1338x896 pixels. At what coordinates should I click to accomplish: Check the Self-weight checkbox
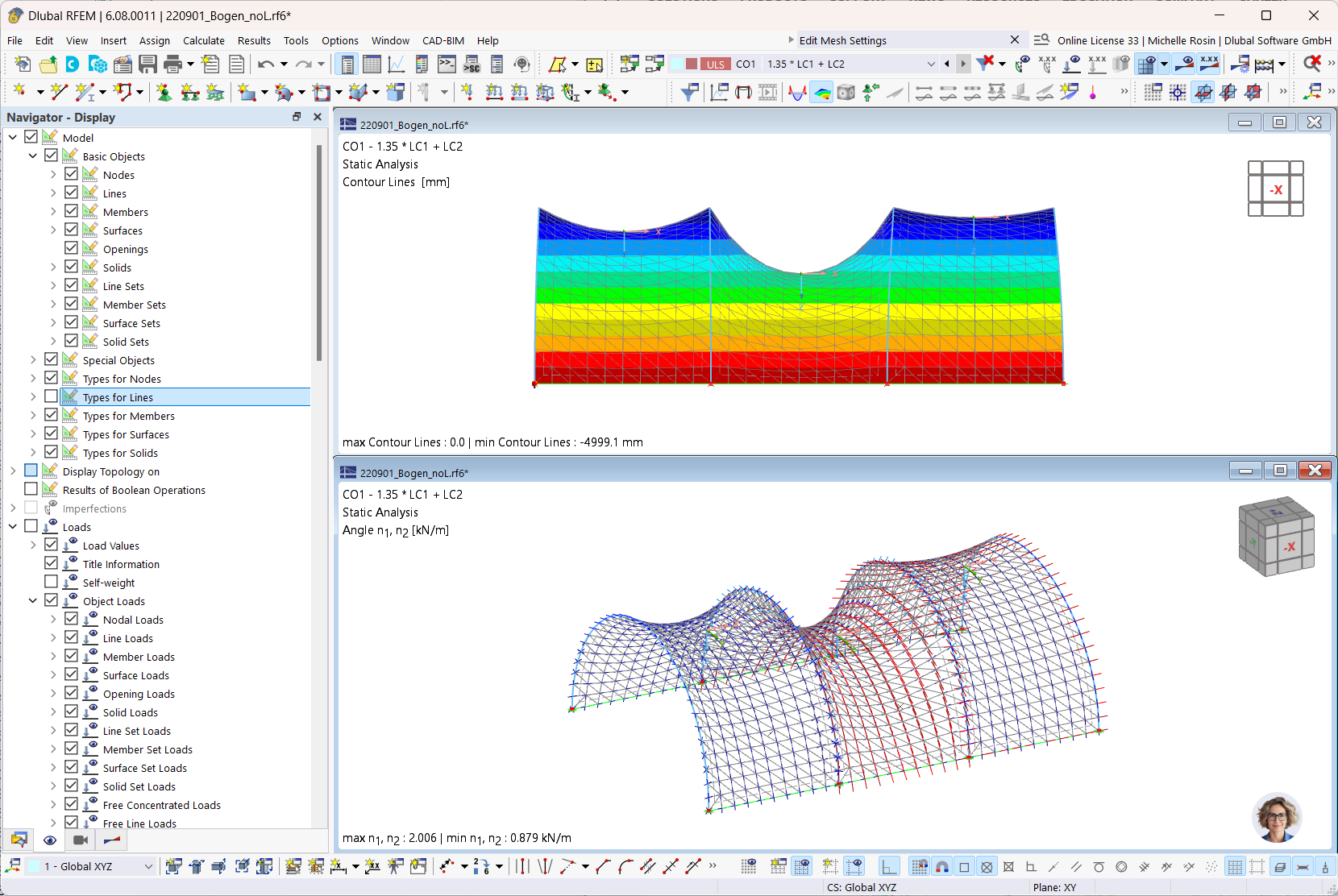coord(51,582)
